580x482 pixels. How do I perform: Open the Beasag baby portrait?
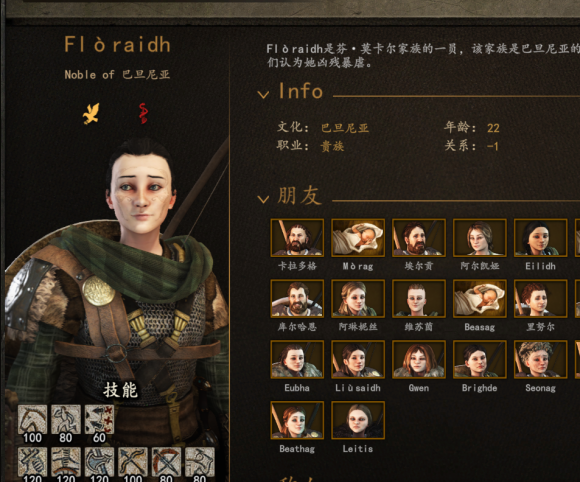click(x=480, y=299)
